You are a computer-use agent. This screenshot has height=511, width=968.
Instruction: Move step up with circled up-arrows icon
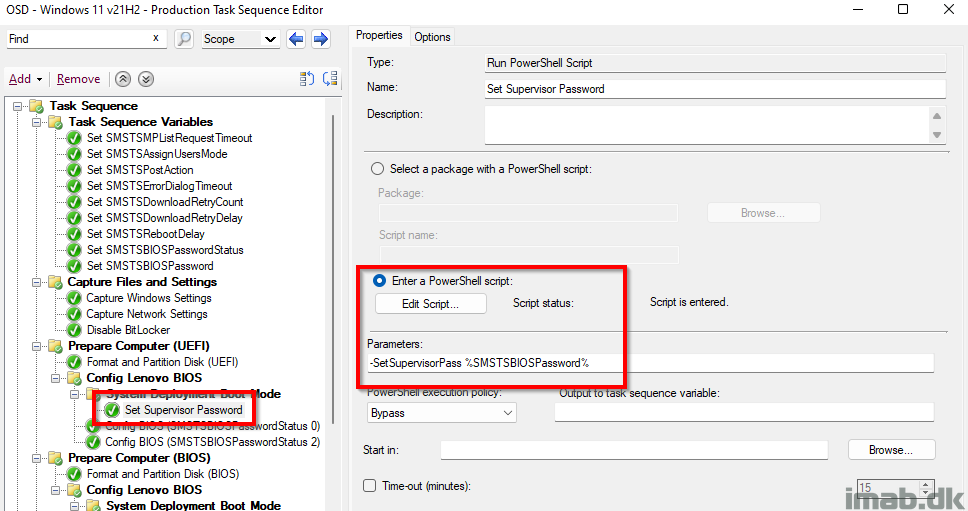[x=123, y=79]
